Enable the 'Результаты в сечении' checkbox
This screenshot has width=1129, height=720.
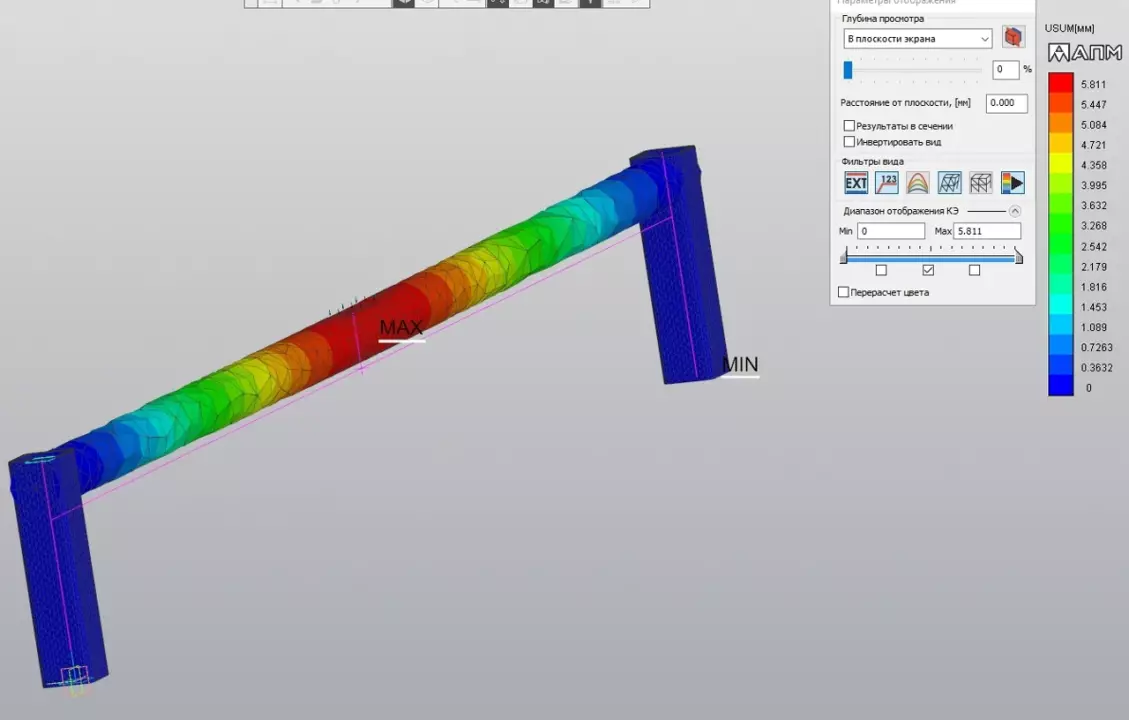849,126
